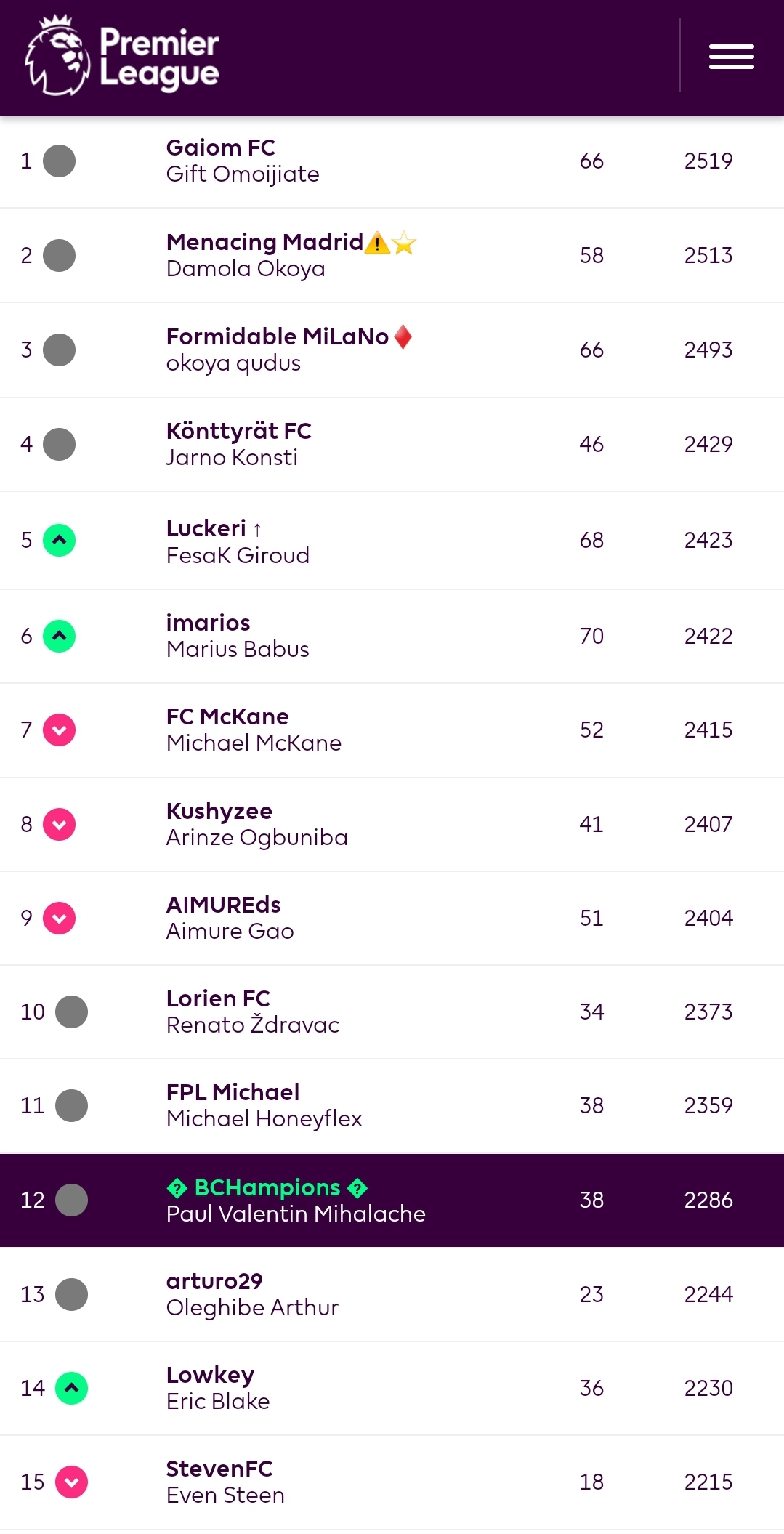Click the warning sign after Menacing Madrid
Viewport: 784px width, 1534px height.
377,242
